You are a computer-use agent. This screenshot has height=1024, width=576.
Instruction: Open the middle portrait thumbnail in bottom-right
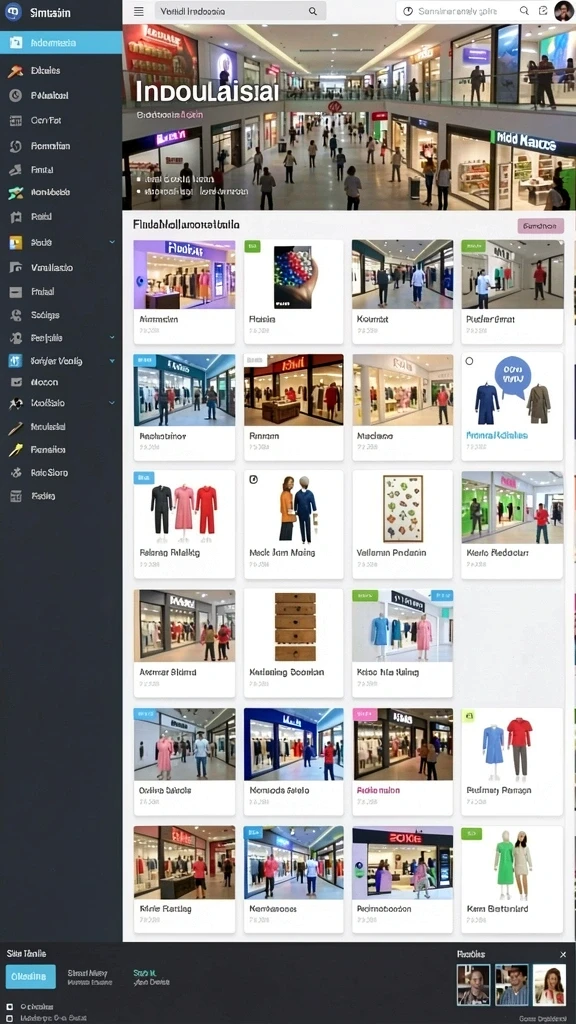click(511, 985)
